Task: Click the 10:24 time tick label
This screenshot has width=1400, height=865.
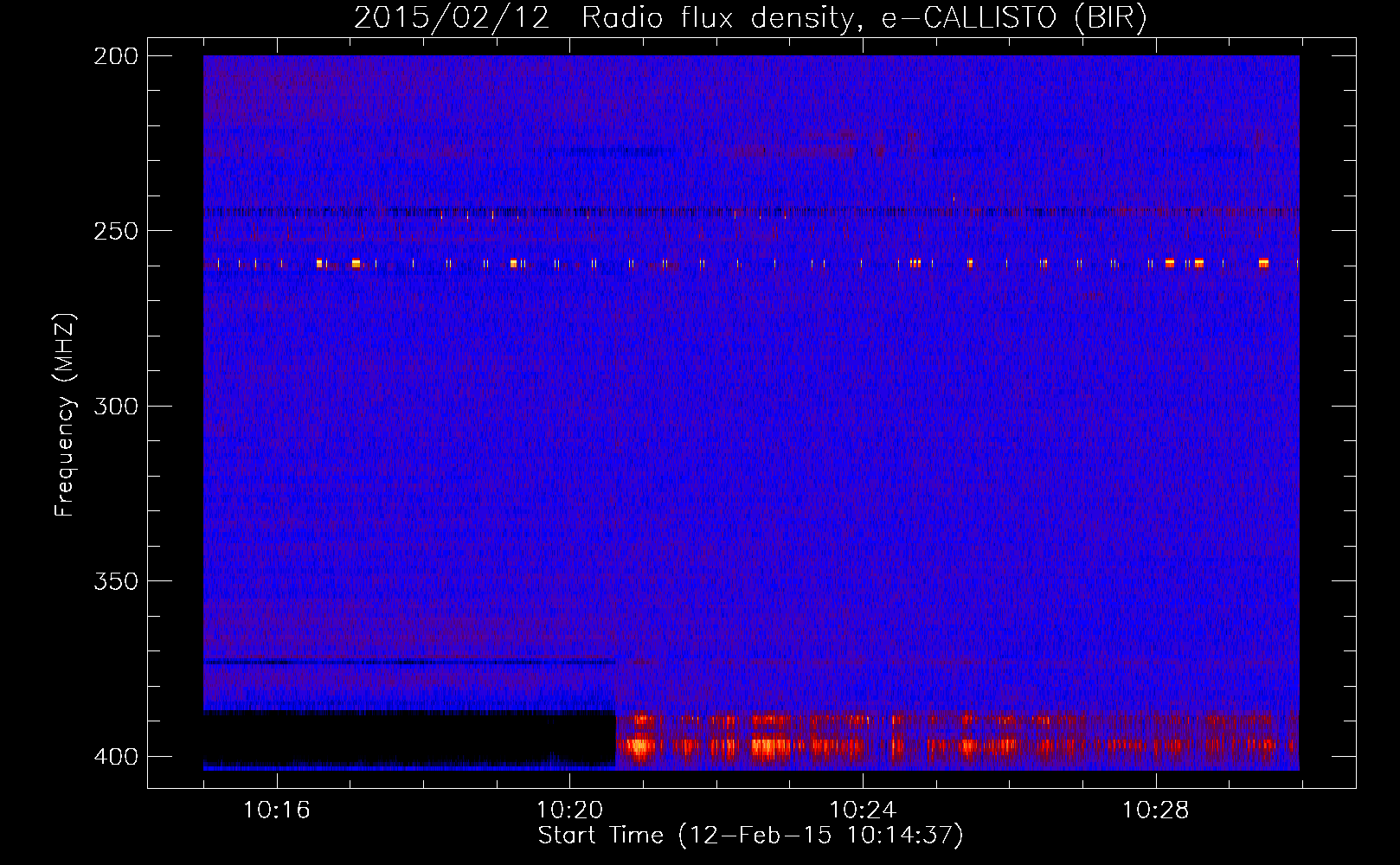Action: click(863, 811)
